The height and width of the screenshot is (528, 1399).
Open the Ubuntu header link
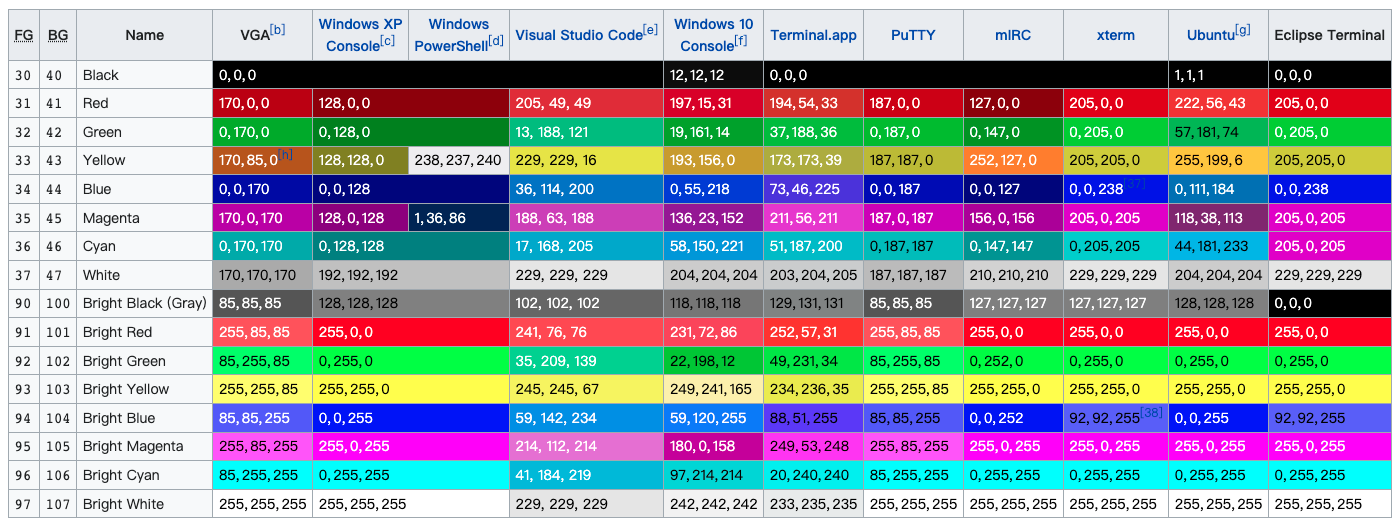coord(1210,36)
